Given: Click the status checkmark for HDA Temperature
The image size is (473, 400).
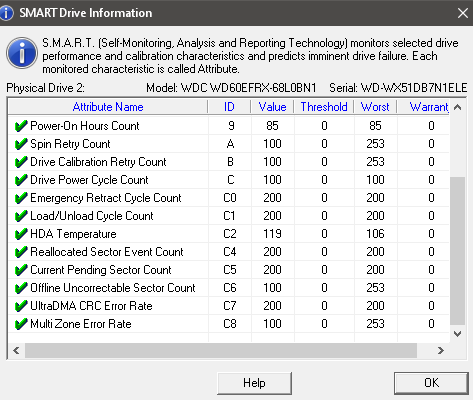Looking at the screenshot, I should pyautogui.click(x=21, y=234).
